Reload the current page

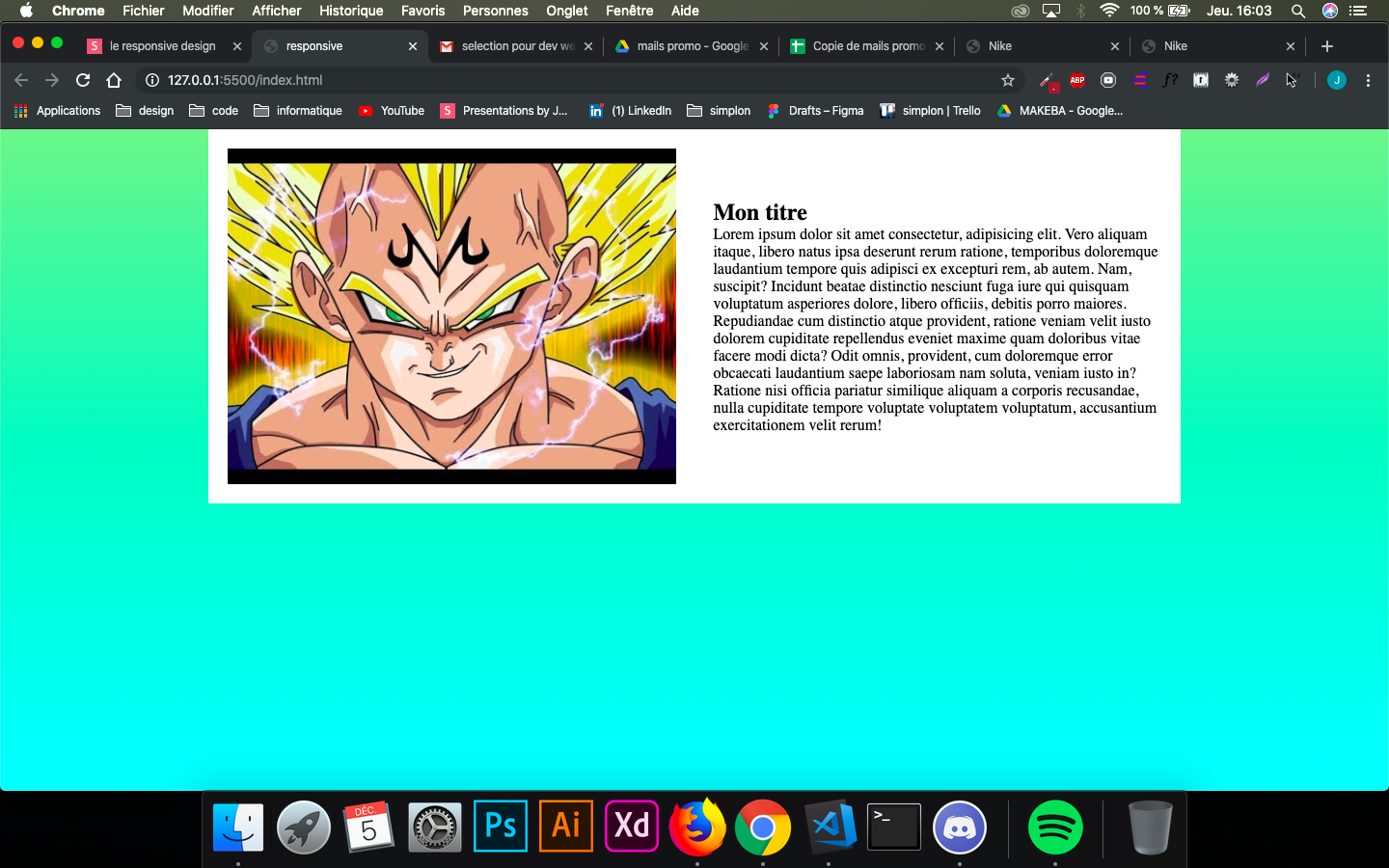click(83, 80)
